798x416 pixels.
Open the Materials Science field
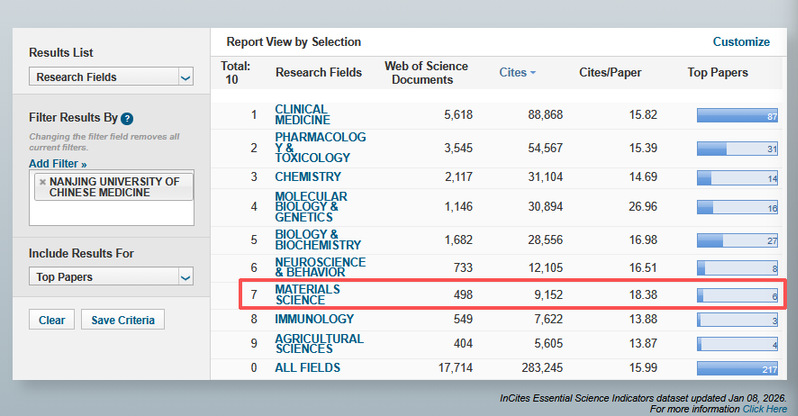[x=308, y=294]
